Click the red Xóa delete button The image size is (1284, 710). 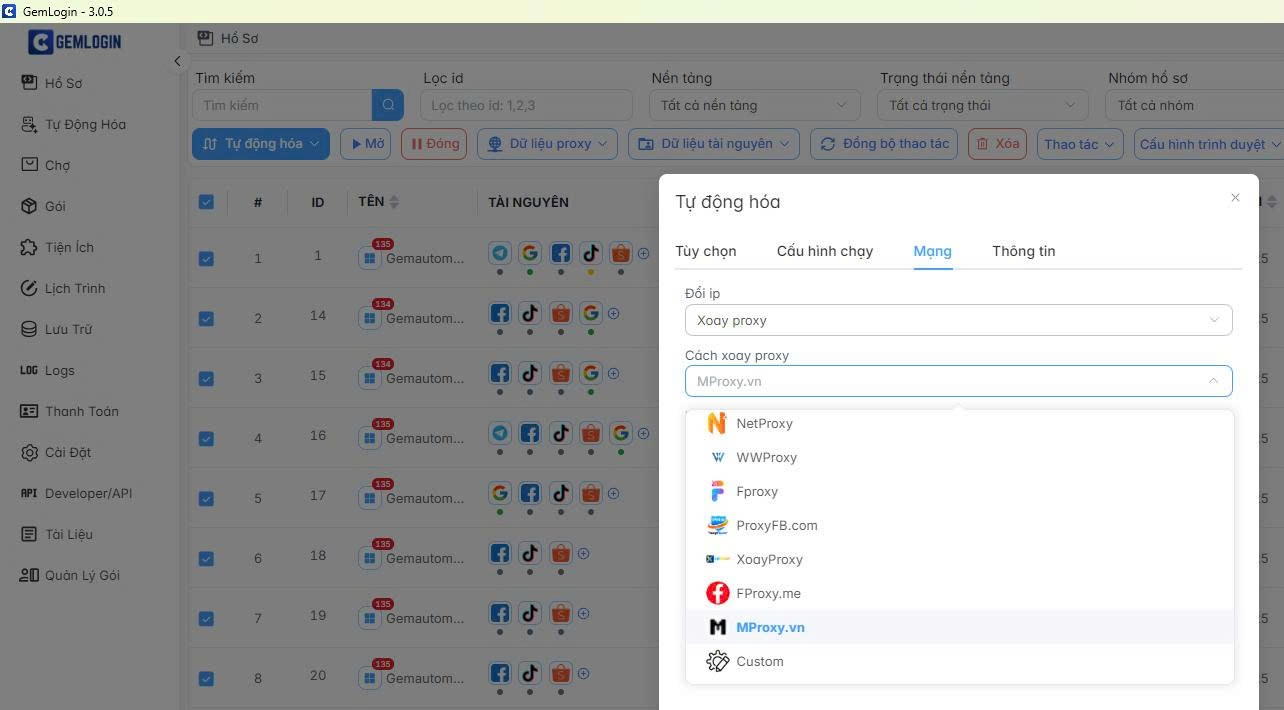[997, 144]
